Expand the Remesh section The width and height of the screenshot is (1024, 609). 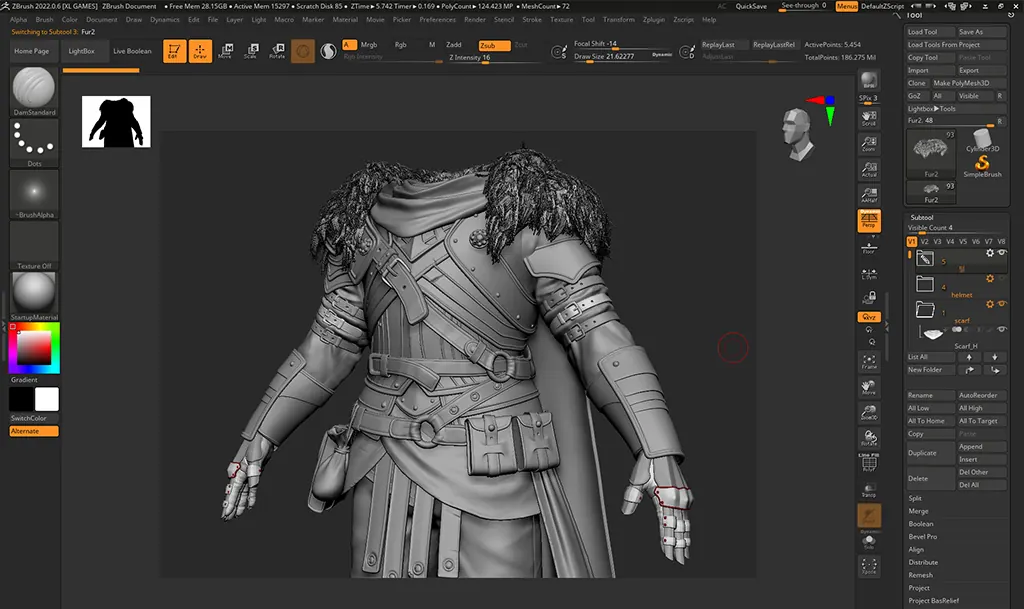(920, 575)
